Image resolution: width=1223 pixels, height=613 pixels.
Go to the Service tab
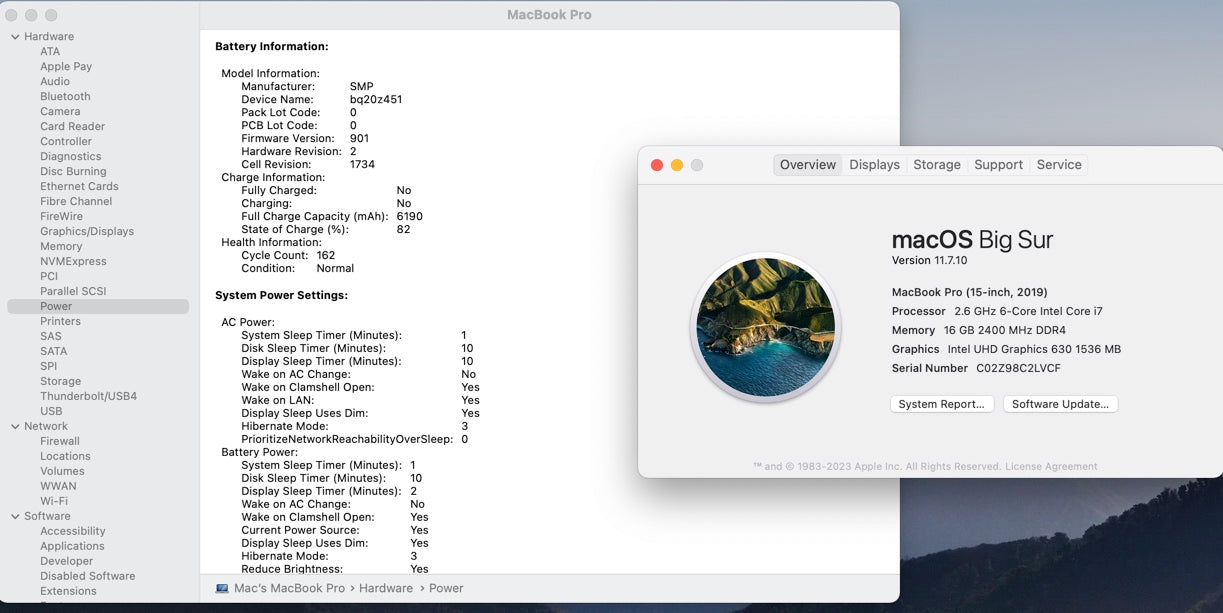tap(1059, 165)
